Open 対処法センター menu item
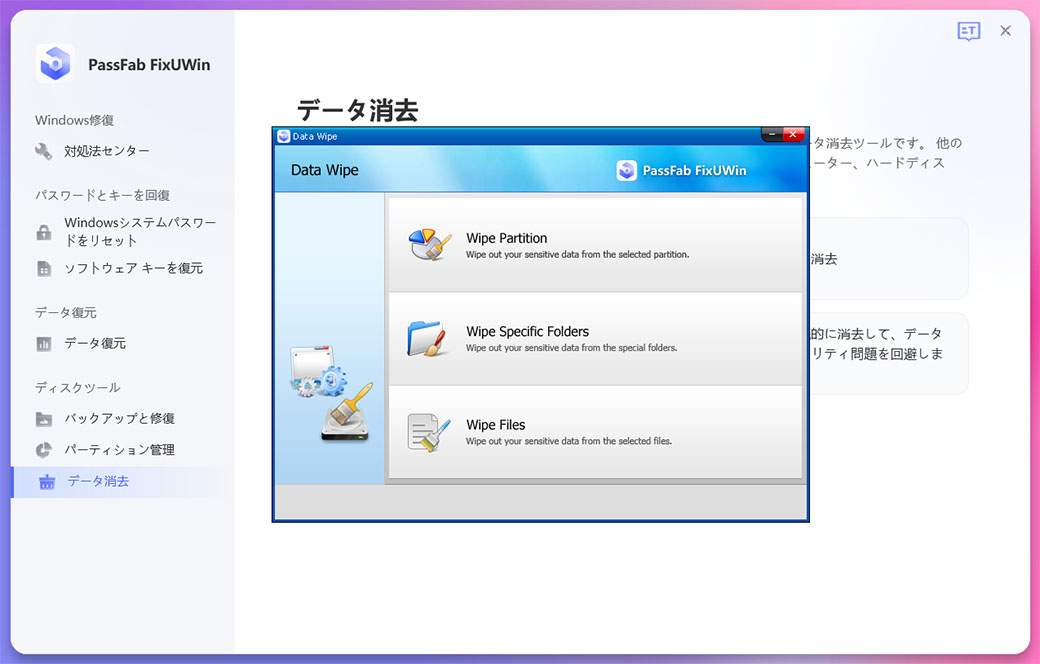Image resolution: width=1040 pixels, height=664 pixels. coord(107,151)
